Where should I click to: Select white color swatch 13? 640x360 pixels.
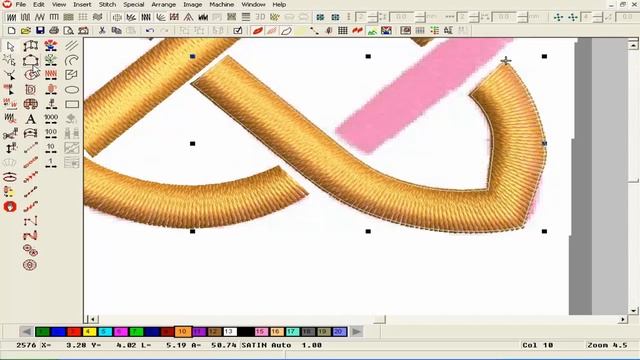[x=230, y=332]
